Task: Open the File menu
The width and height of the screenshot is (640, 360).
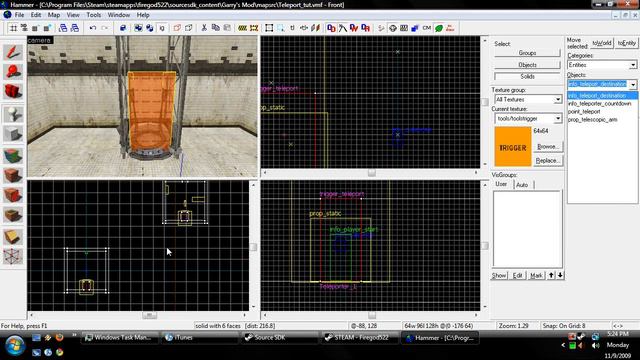Action: tap(19, 15)
